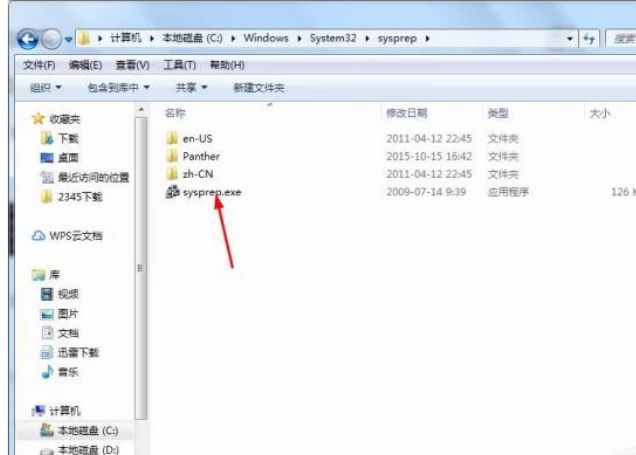Select the Panther folder icon

point(172,156)
